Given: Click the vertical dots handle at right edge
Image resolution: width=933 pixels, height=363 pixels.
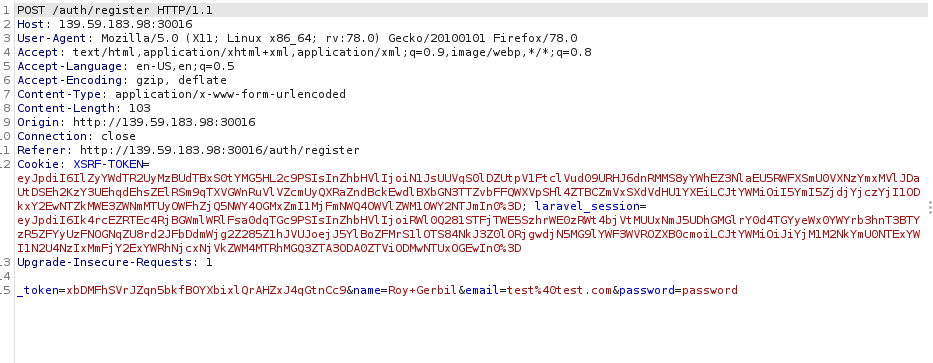Looking at the screenshot, I should pyautogui.click(x=929, y=206).
